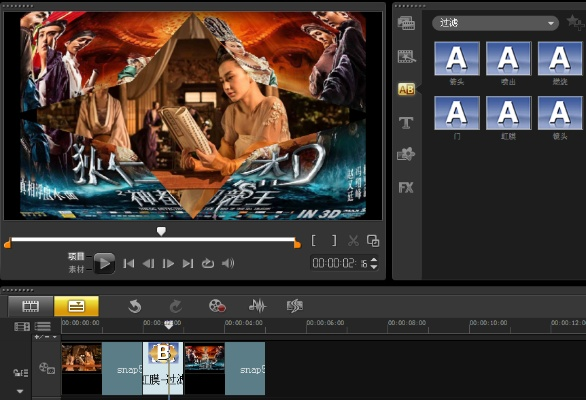Open the Instant Project template library
The width and height of the screenshot is (586, 400).
406,56
